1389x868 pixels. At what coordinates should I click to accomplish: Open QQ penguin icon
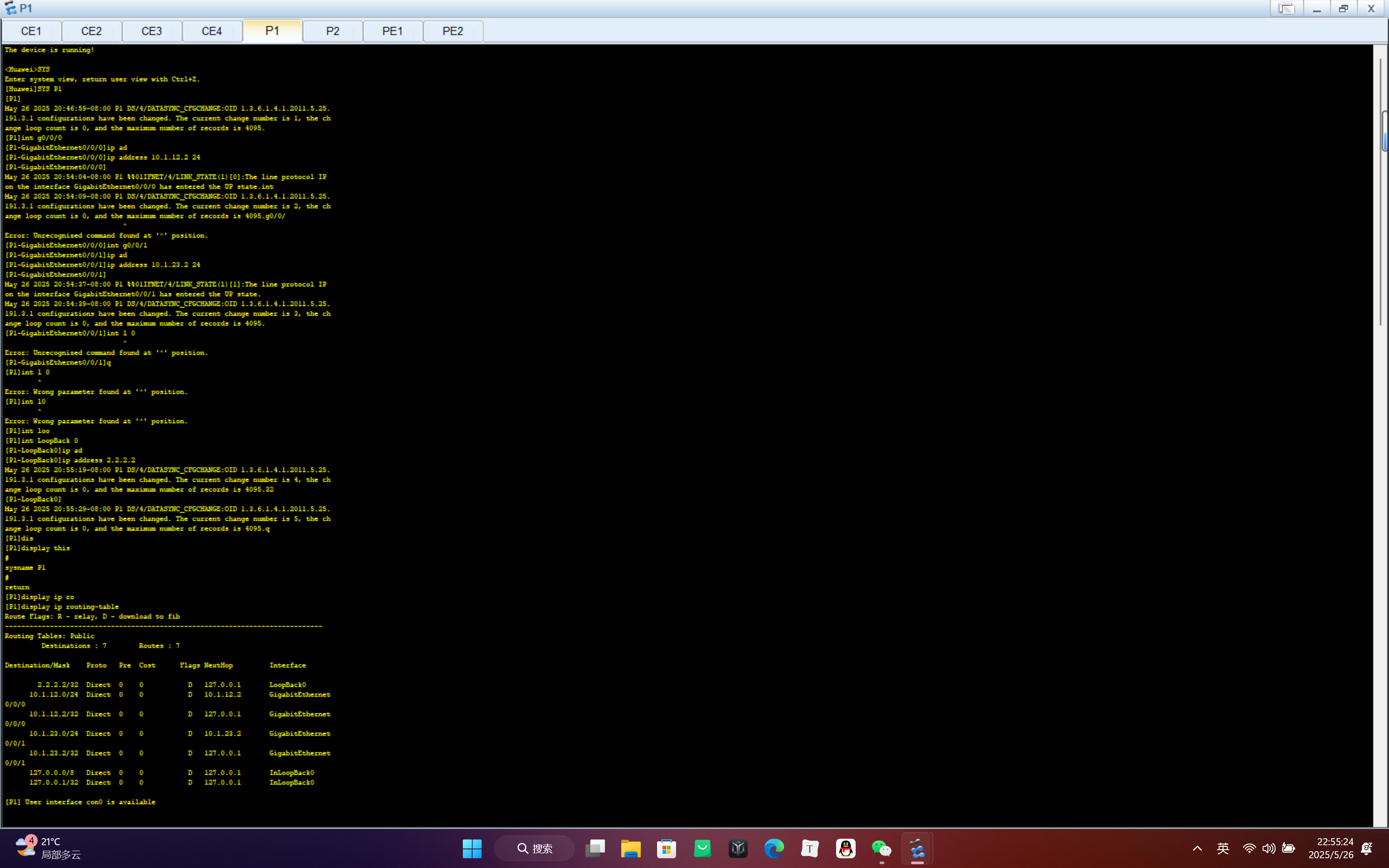[845, 848]
